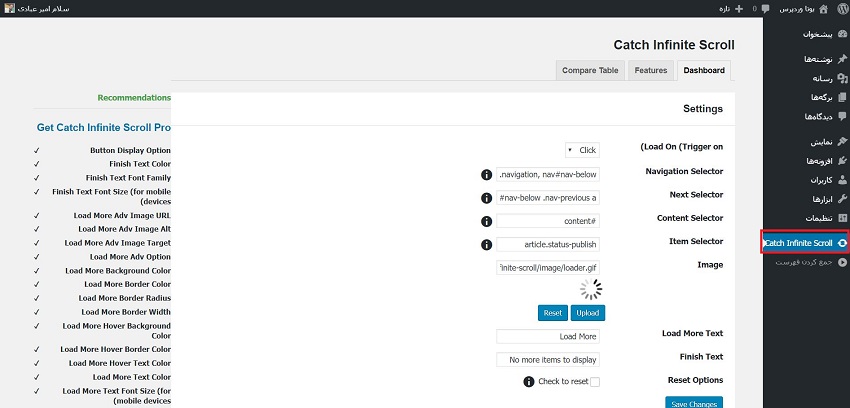Focus the Load More Text input field
The image size is (850, 408).
click(x=548, y=336)
